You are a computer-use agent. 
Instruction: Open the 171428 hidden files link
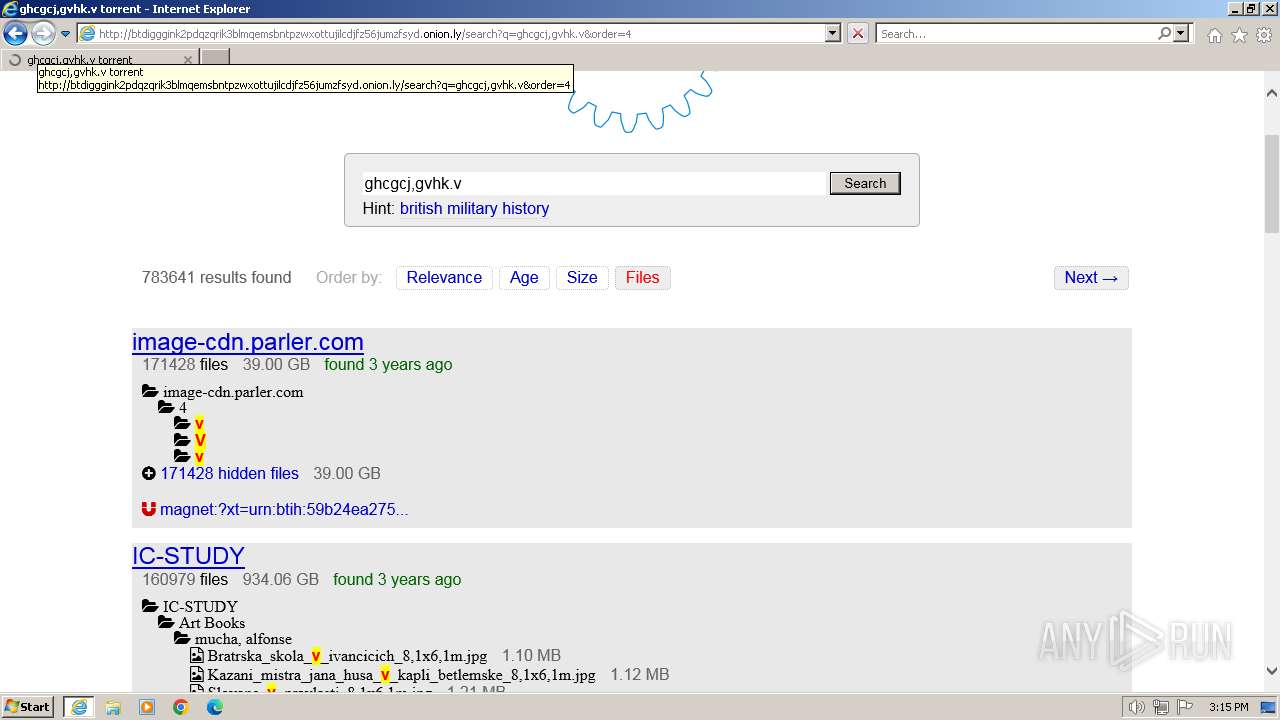pyautogui.click(x=229, y=473)
